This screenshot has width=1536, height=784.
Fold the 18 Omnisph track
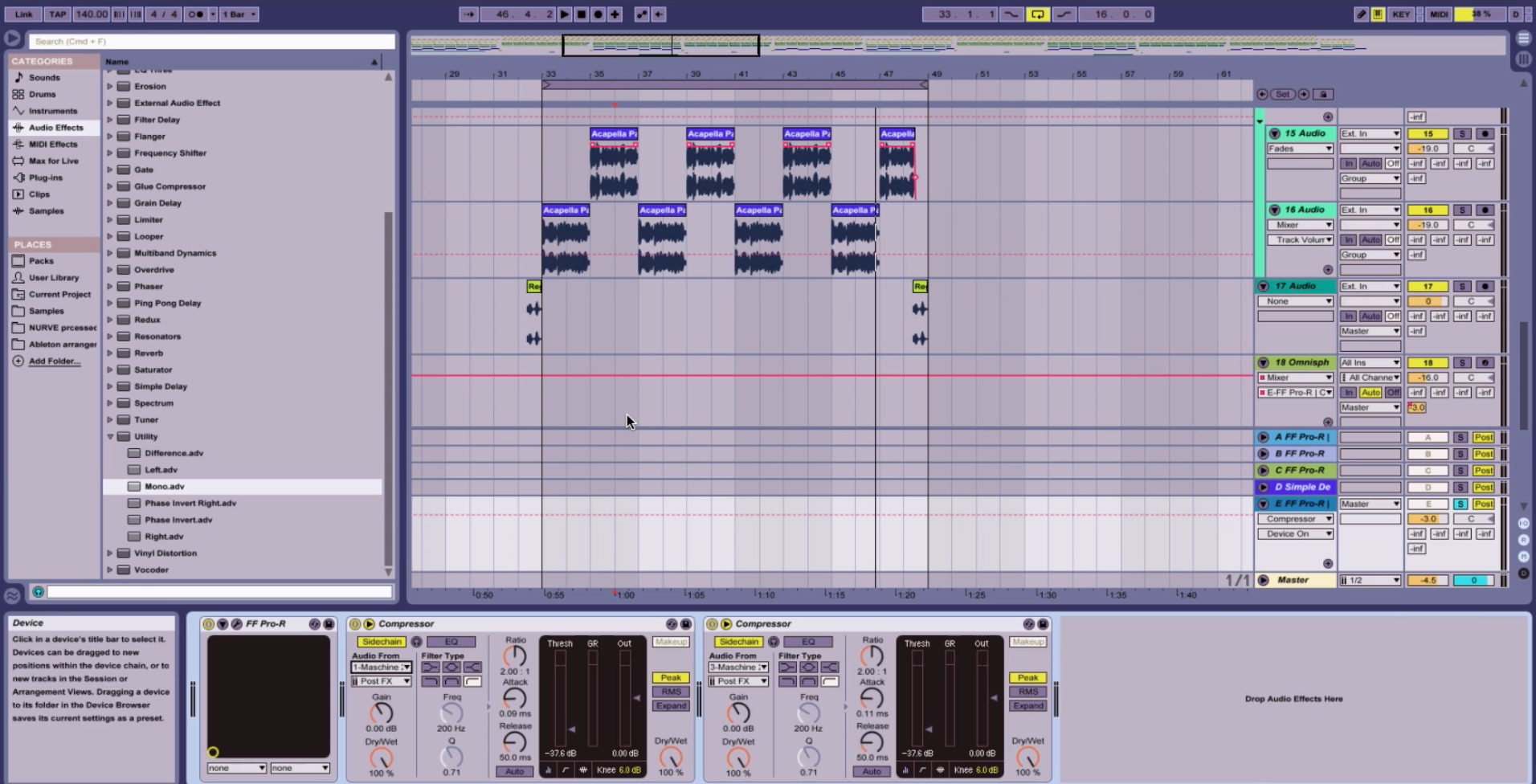click(x=1263, y=363)
